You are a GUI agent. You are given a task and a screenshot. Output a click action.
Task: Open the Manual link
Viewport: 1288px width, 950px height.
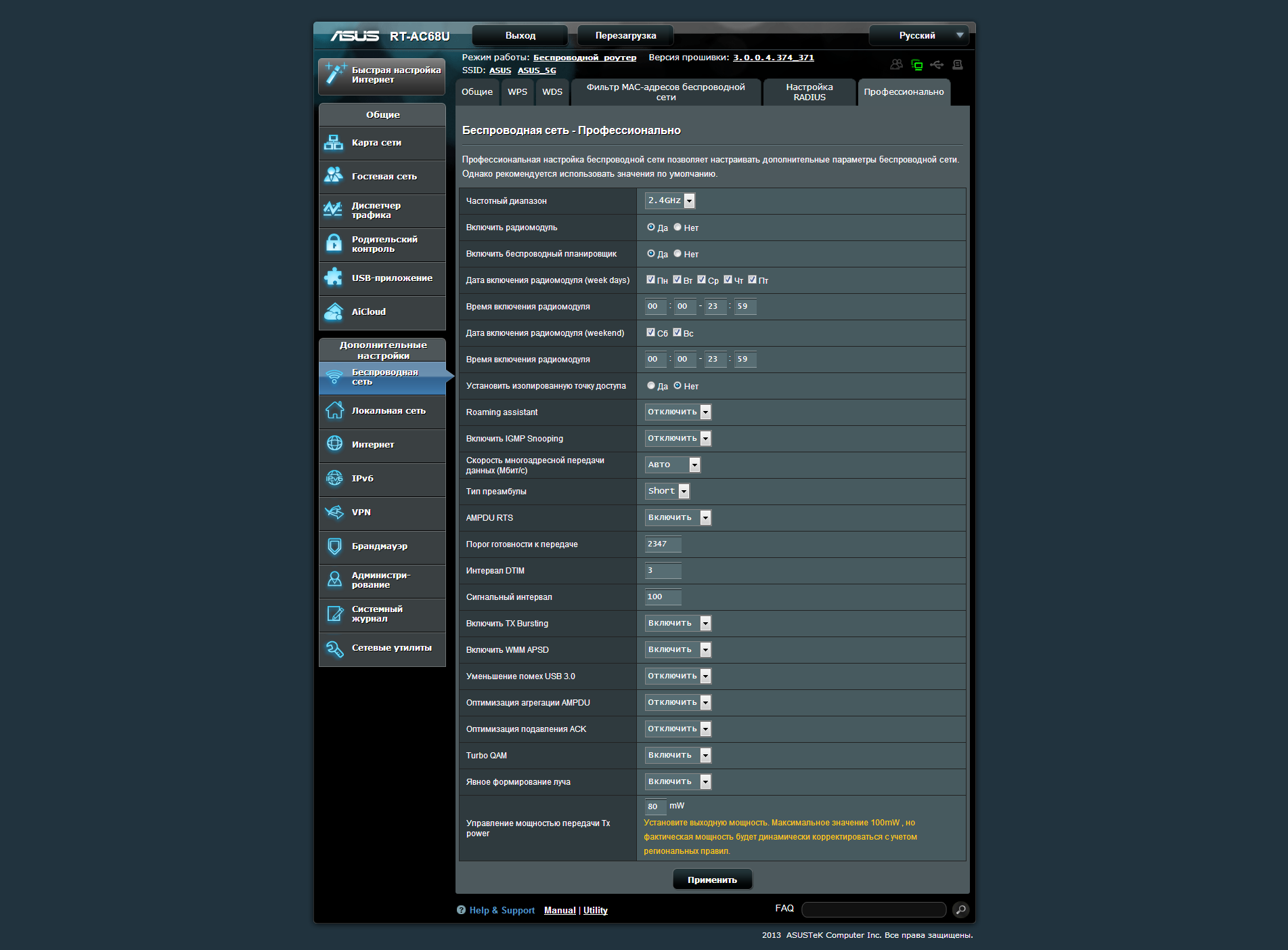560,910
